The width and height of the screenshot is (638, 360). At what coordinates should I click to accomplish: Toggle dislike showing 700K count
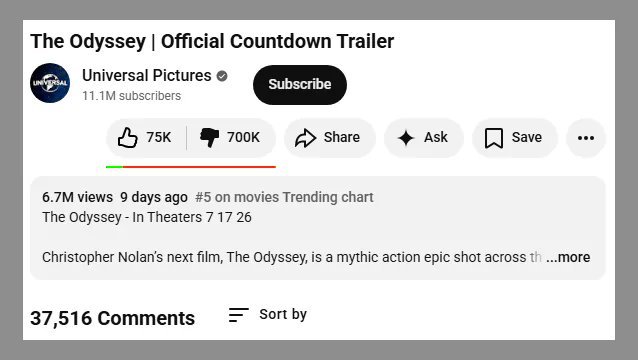(x=231, y=137)
